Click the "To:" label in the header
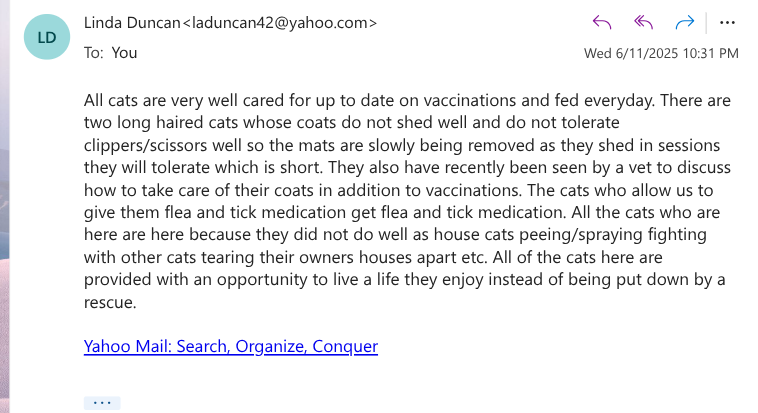 click(x=94, y=53)
